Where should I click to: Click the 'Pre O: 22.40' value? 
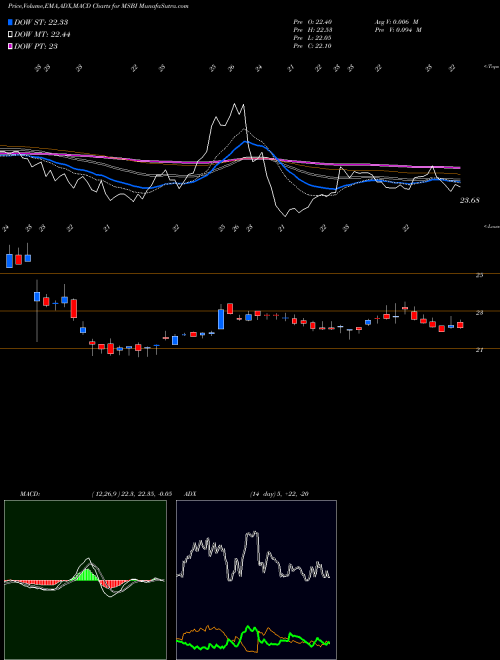[x=313, y=22]
